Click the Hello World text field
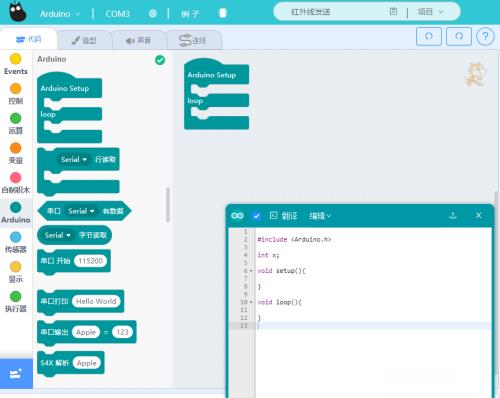Screen dimensions: 500x398 96,301
